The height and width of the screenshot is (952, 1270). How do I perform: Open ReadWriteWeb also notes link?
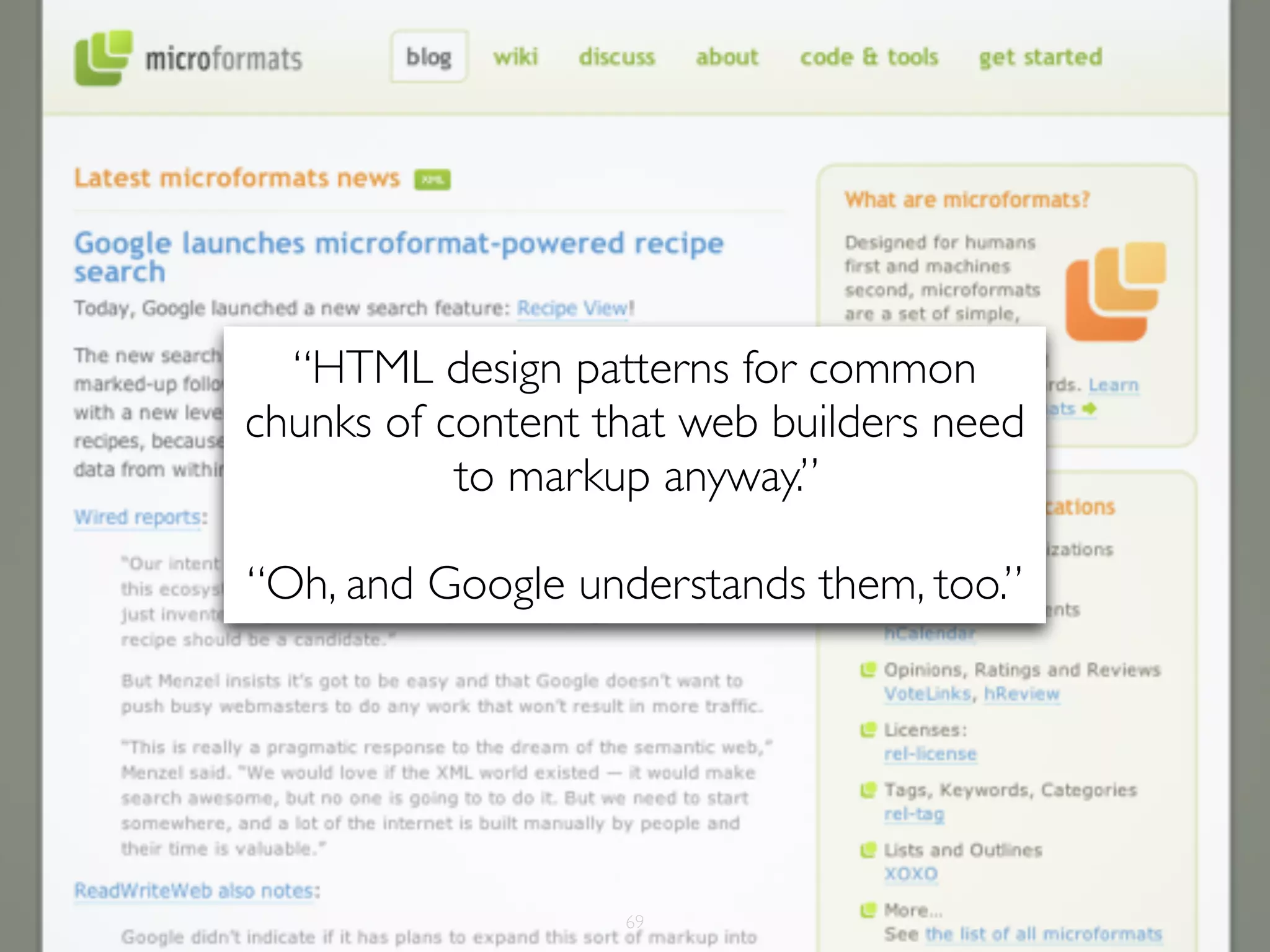tap(193, 891)
